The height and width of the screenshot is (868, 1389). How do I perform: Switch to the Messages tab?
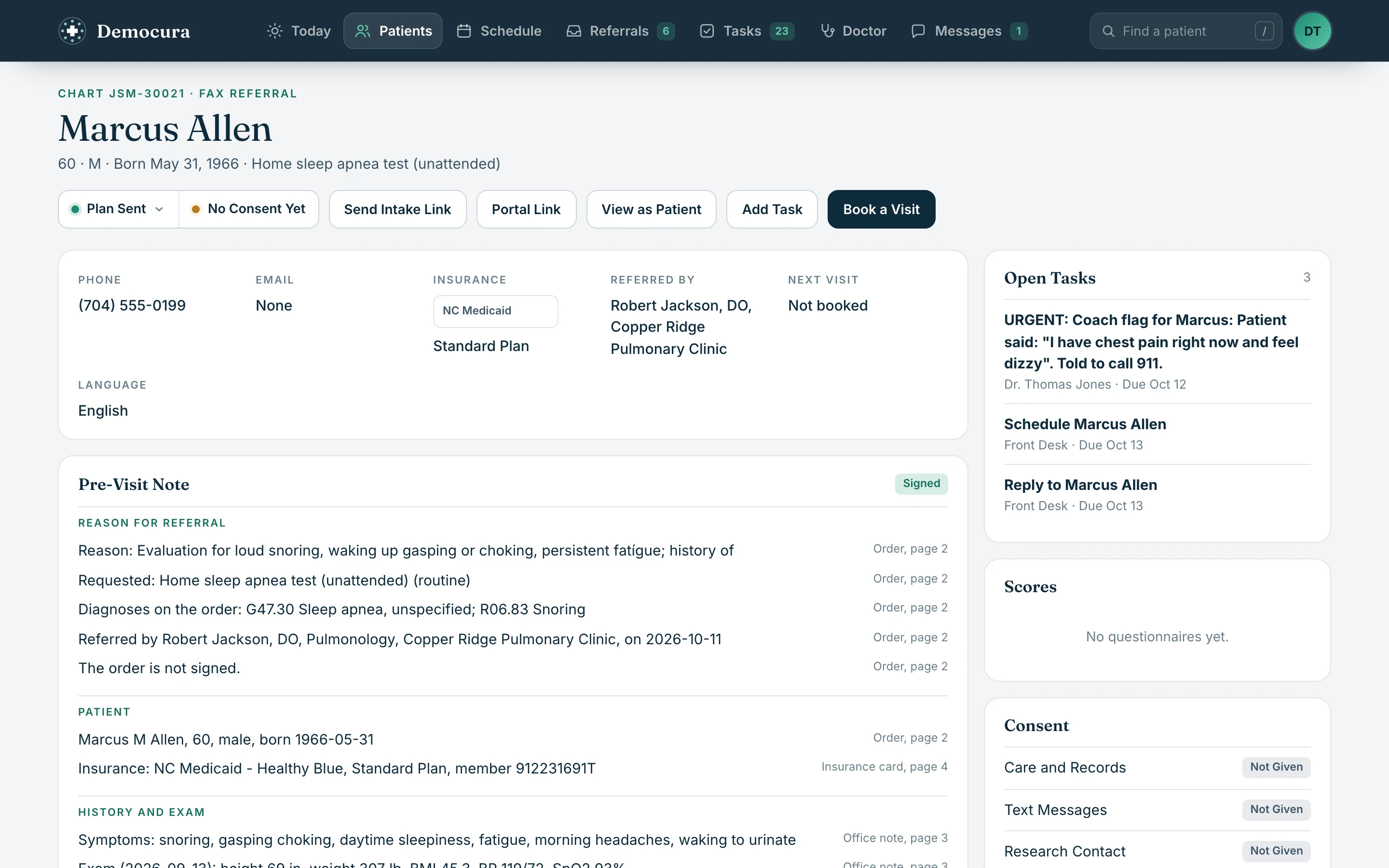[x=969, y=31]
